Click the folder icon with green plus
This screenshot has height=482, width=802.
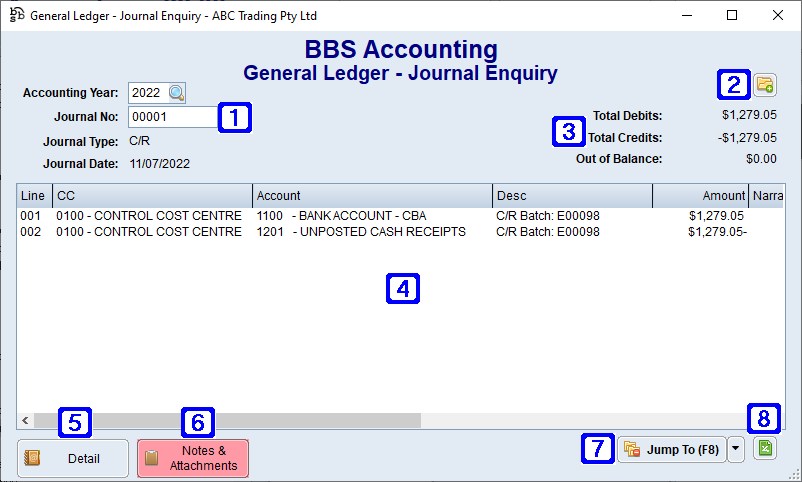(x=765, y=85)
